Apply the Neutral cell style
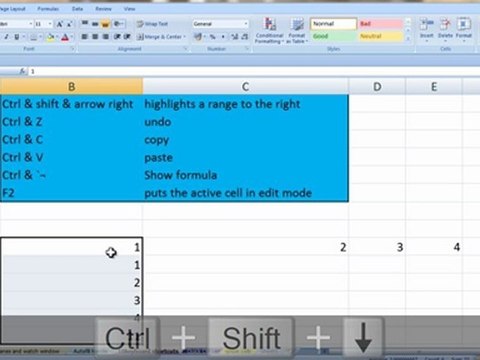Viewport: 480px width, 360px height. coord(380,36)
